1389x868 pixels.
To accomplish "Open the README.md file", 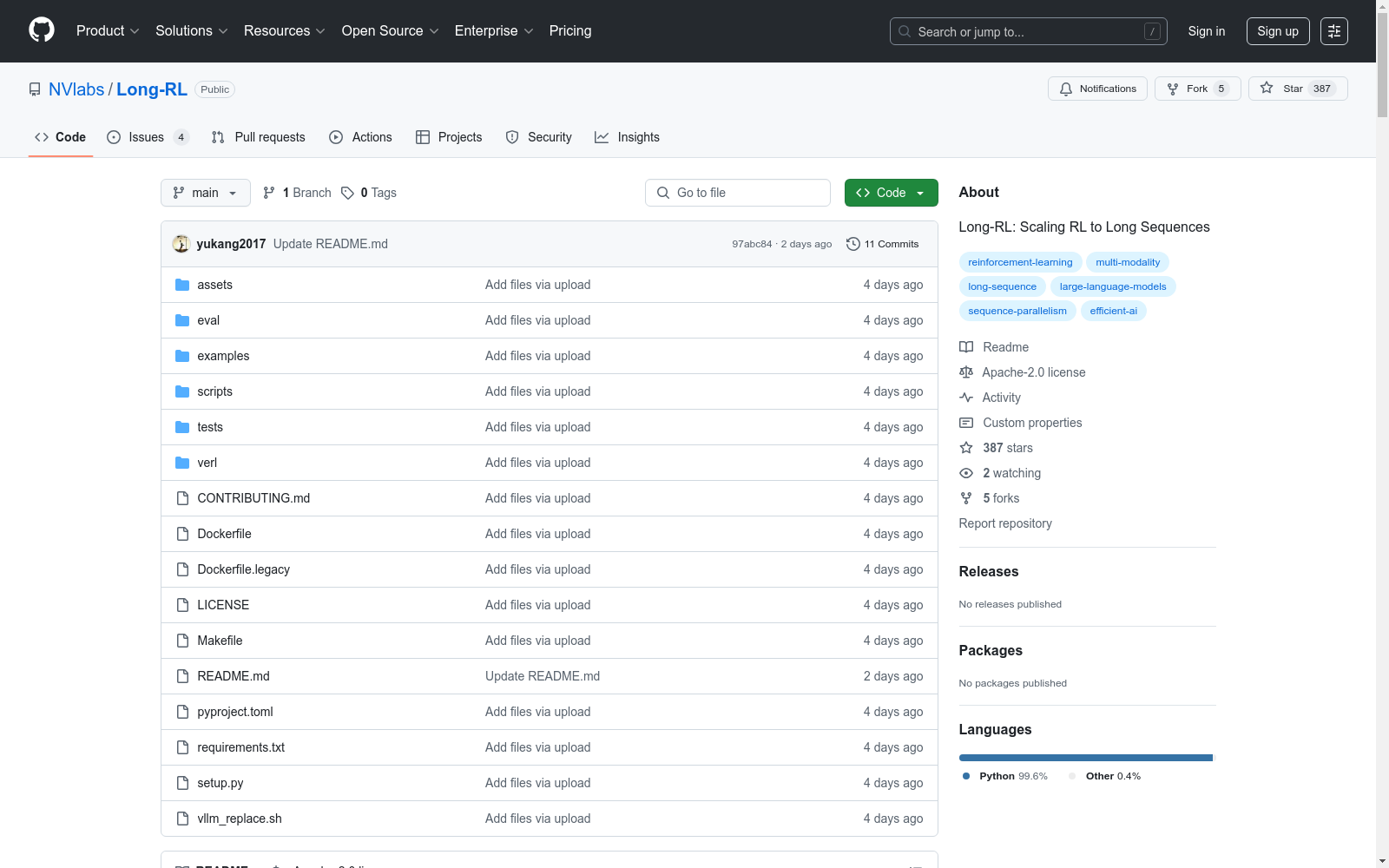I will click(234, 676).
